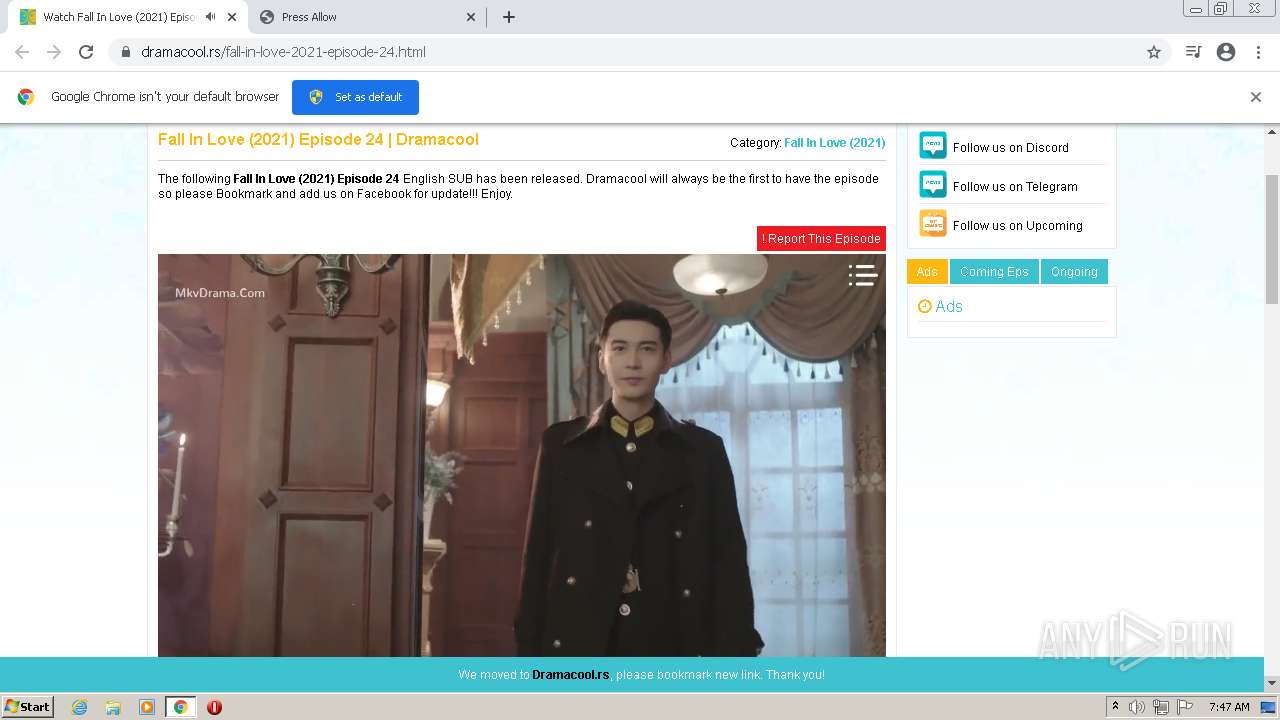Click the video player frame
1280x720 pixels.
[521, 455]
